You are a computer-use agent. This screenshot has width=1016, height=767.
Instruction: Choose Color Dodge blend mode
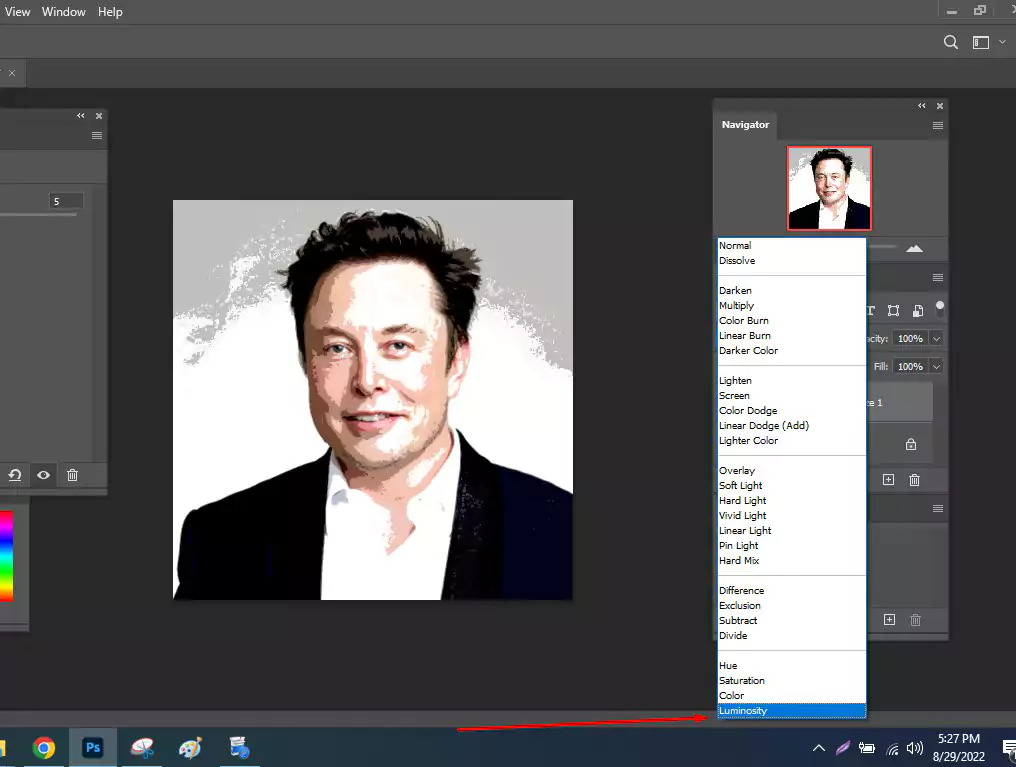[791, 410]
